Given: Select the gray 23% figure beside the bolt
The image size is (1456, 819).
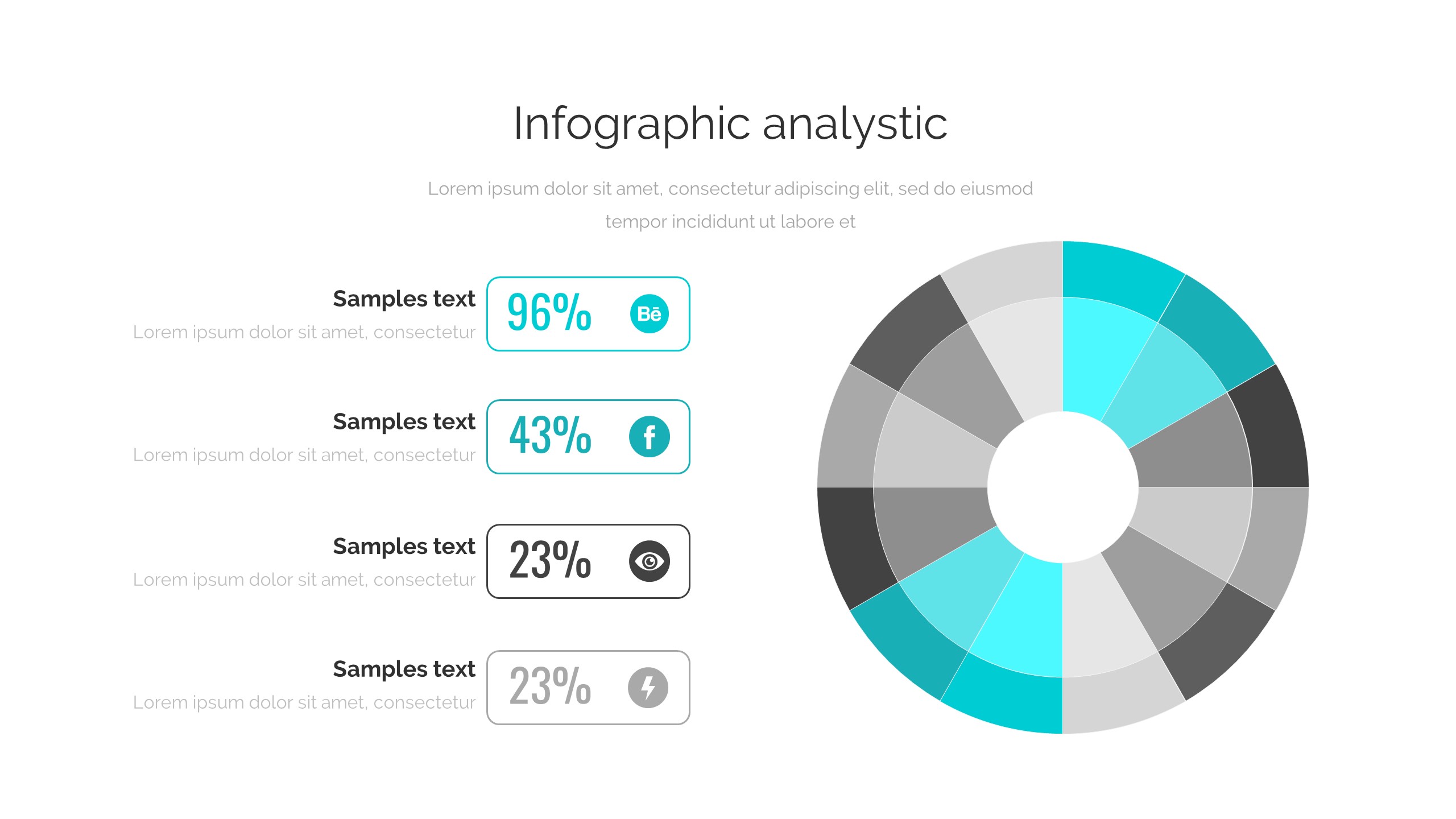Looking at the screenshot, I should [550, 686].
